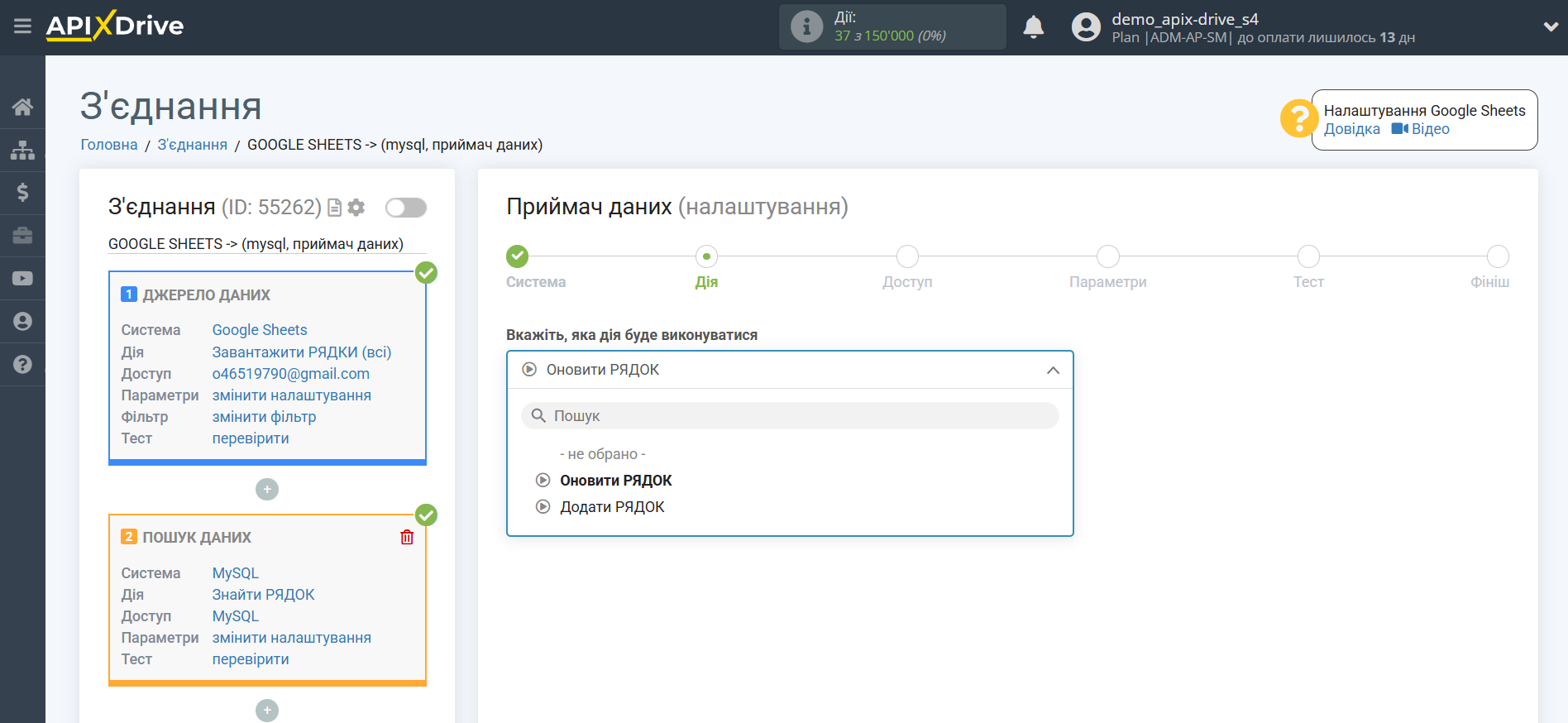The height and width of the screenshot is (723, 1568).
Task: Go to Фініш step
Action: [x=1498, y=256]
